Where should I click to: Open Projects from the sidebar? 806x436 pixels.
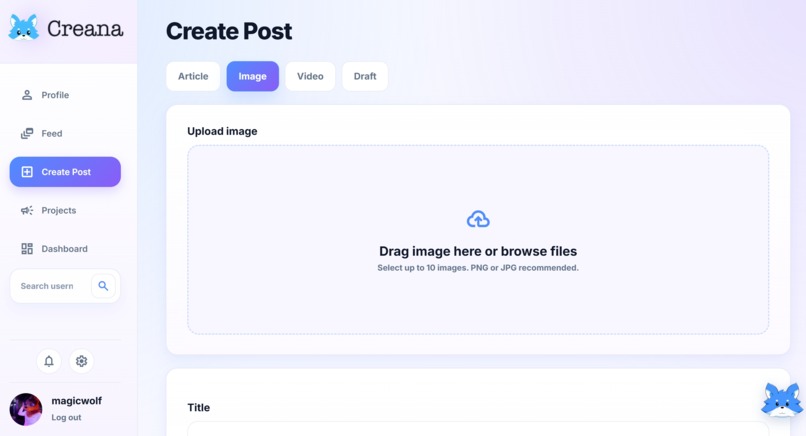point(65,210)
